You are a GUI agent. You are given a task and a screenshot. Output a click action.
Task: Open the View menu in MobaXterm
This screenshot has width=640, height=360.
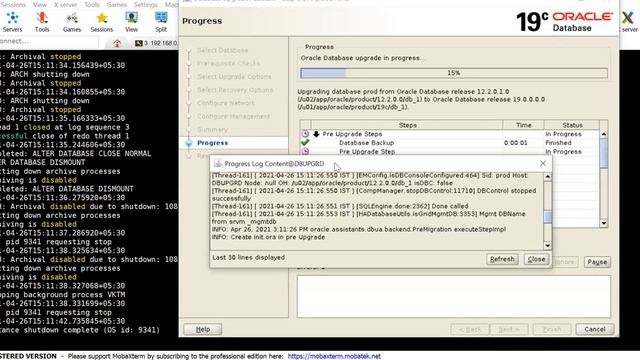pos(40,4)
